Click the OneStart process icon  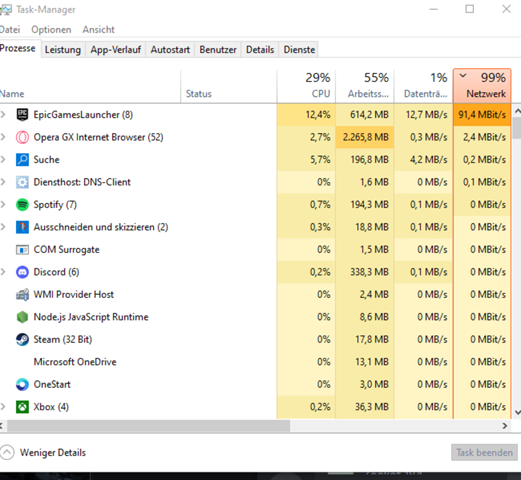click(x=22, y=384)
